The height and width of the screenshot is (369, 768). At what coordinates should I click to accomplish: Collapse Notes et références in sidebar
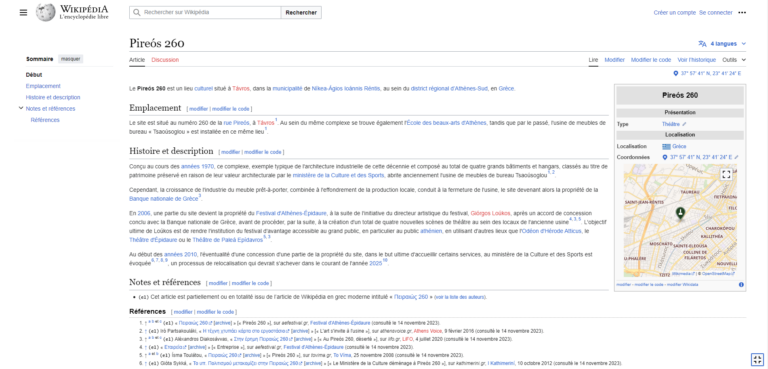pyautogui.click(x=21, y=108)
